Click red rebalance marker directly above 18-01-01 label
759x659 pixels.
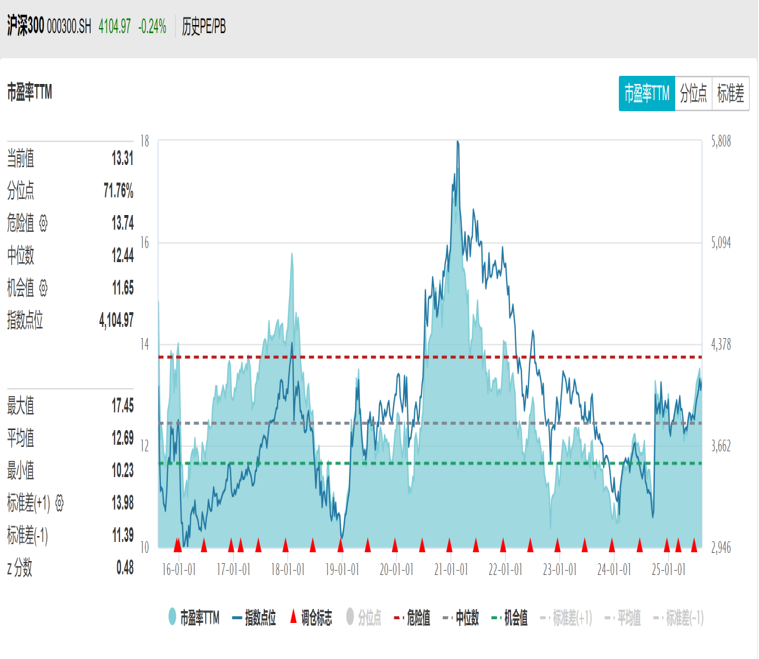(x=286, y=545)
